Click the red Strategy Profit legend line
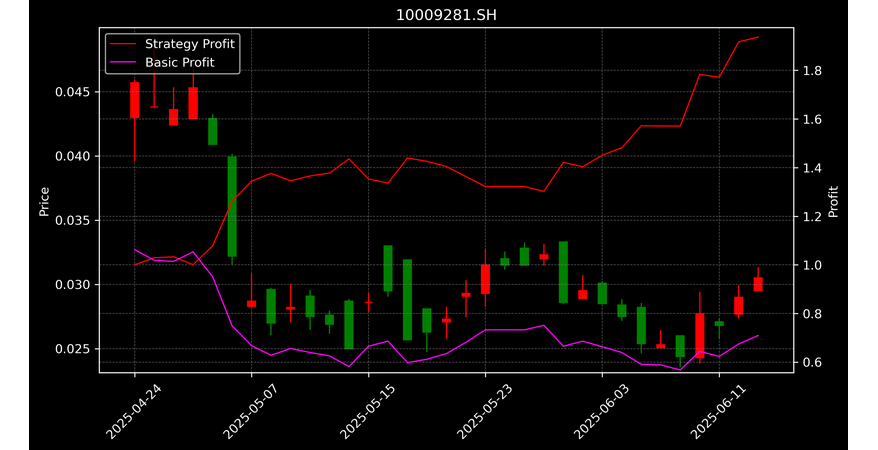The image size is (878, 450). point(123,44)
